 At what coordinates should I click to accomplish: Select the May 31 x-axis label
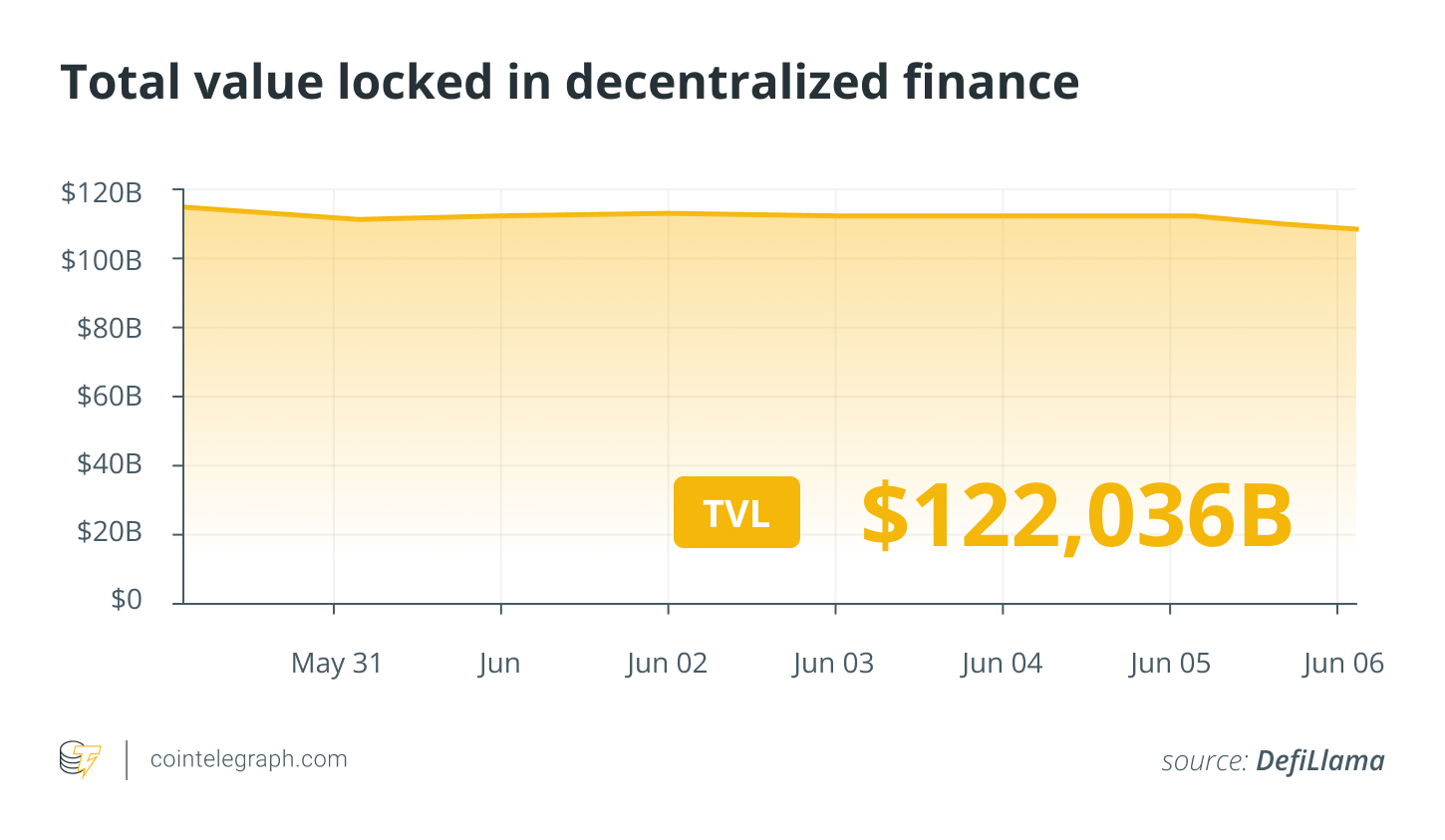click(x=337, y=664)
